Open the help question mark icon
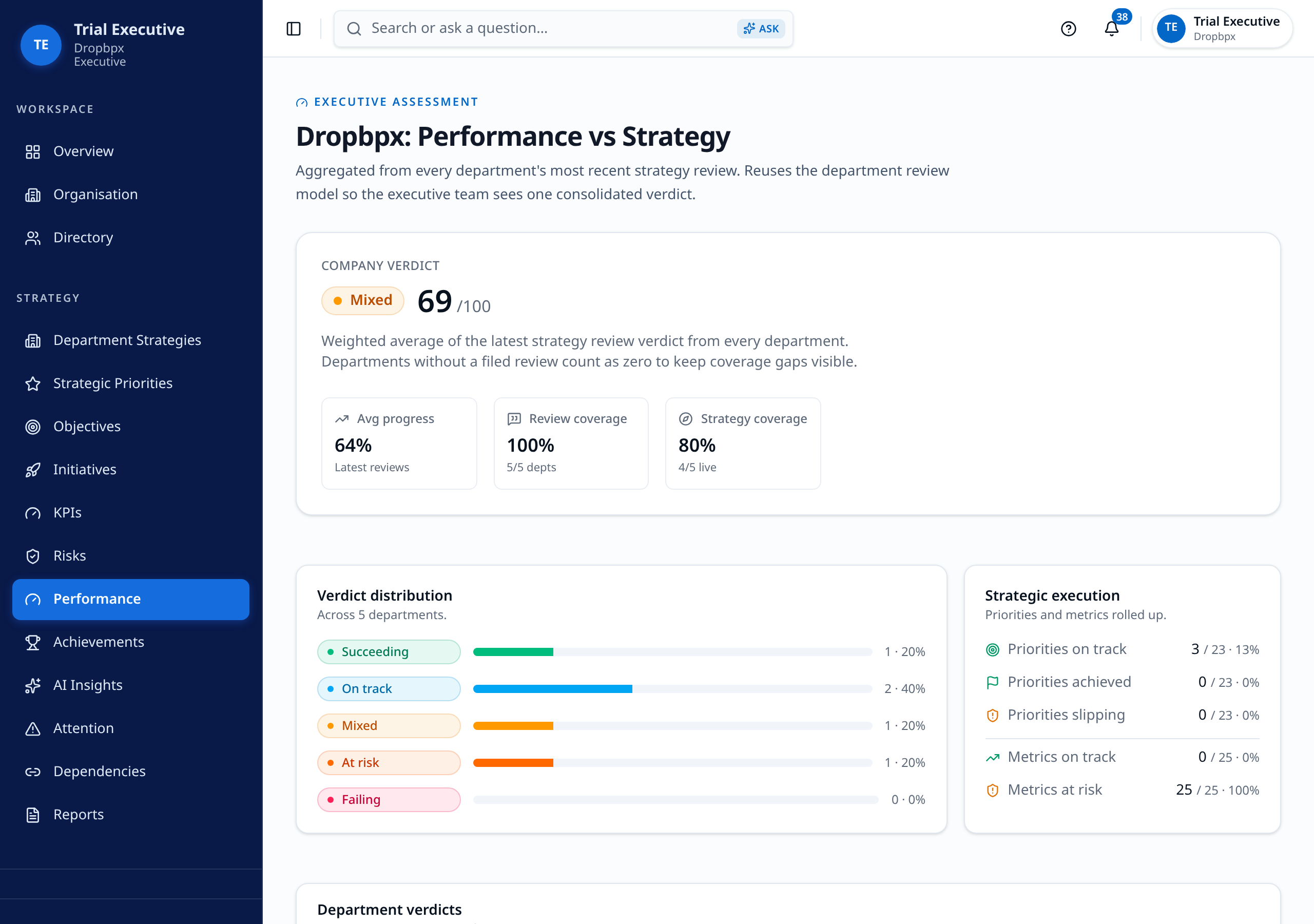This screenshot has width=1314, height=924. [1068, 29]
